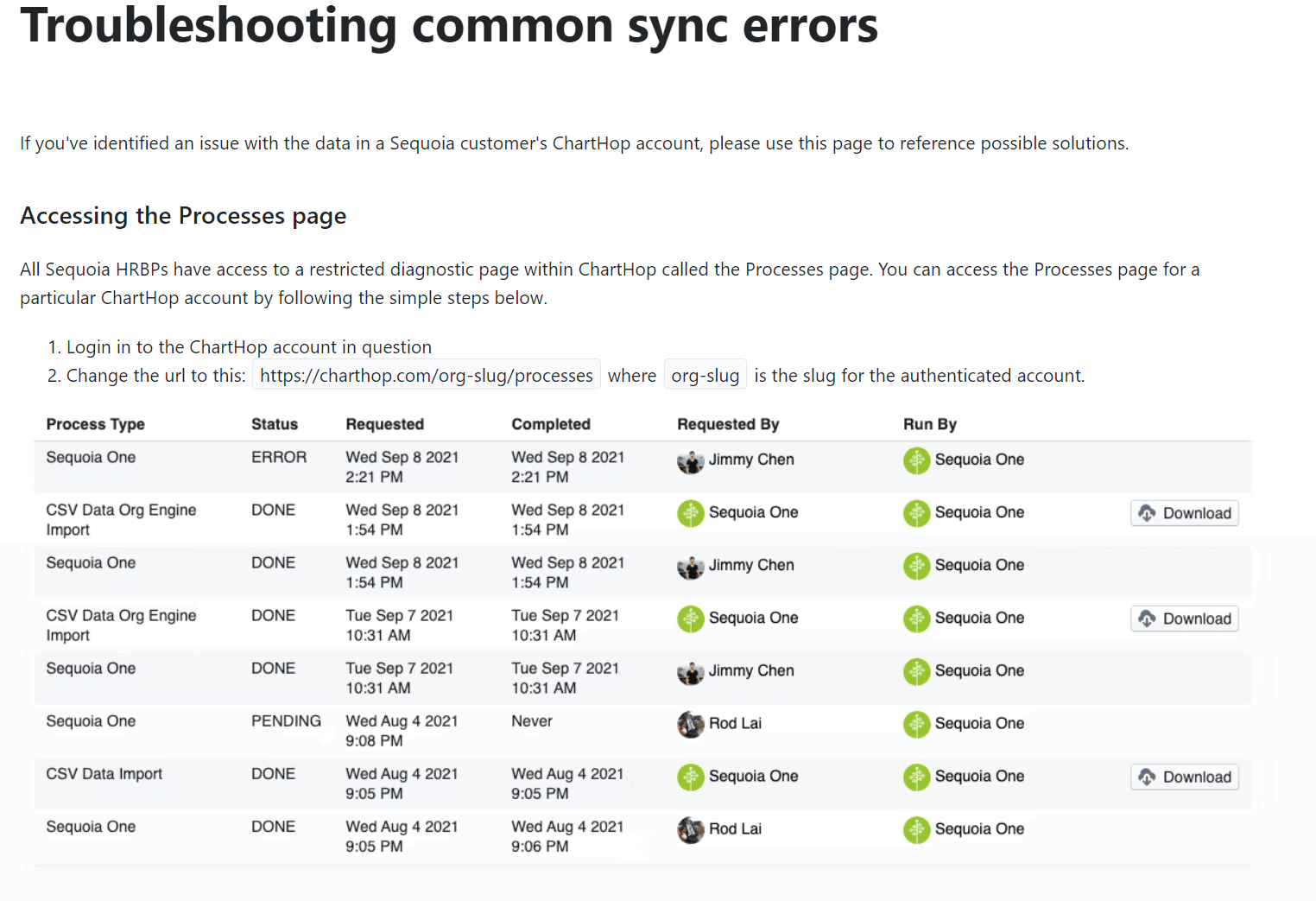Click the org-slug code snippet
The width and height of the screenshot is (1316, 901).
coord(705,374)
